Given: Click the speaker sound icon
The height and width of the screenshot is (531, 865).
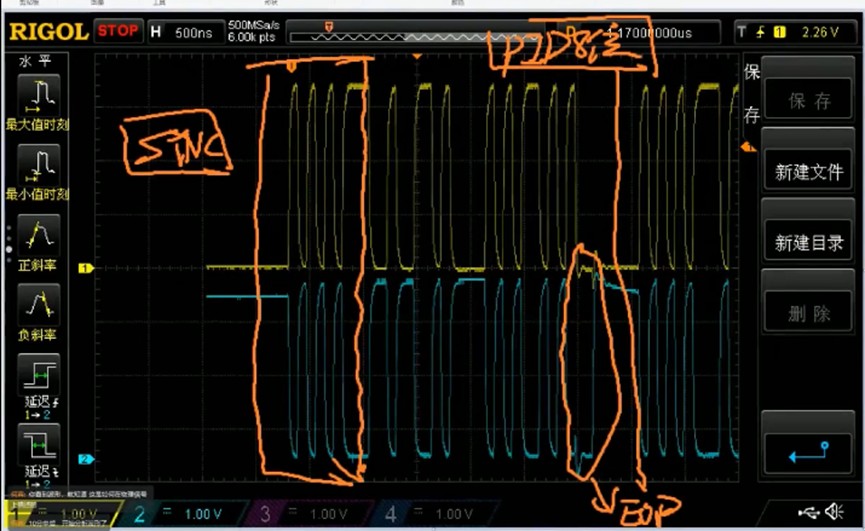Looking at the screenshot, I should coord(833,513).
